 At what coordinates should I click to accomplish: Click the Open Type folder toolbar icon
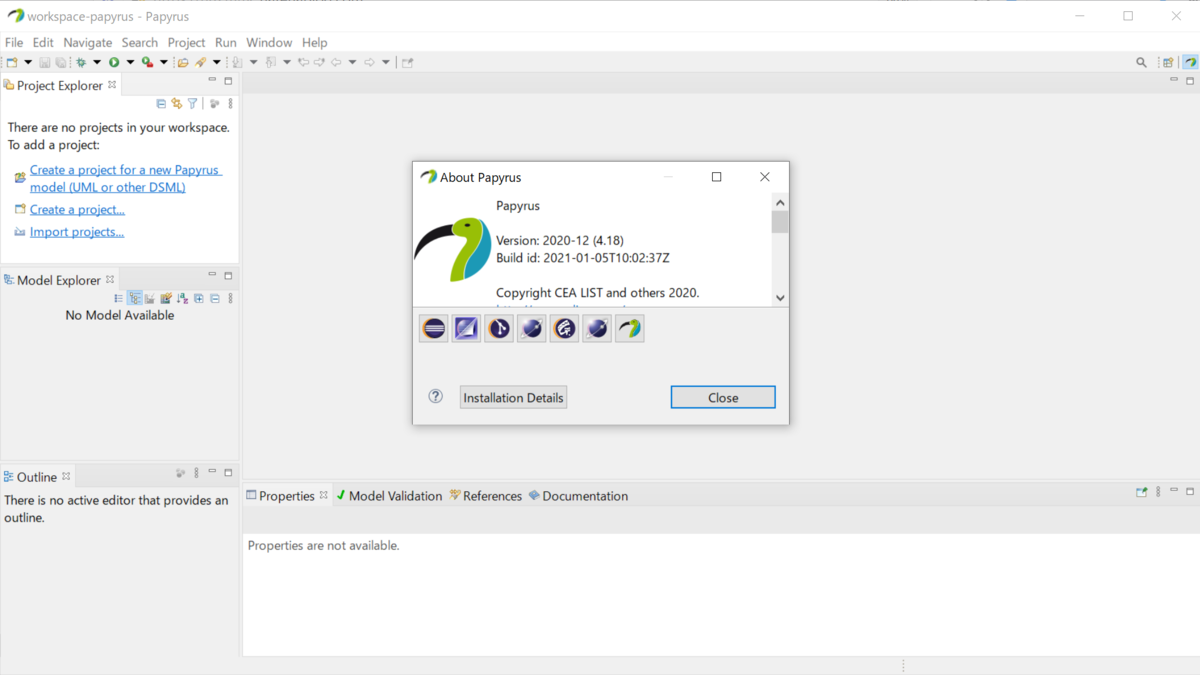pyautogui.click(x=183, y=62)
